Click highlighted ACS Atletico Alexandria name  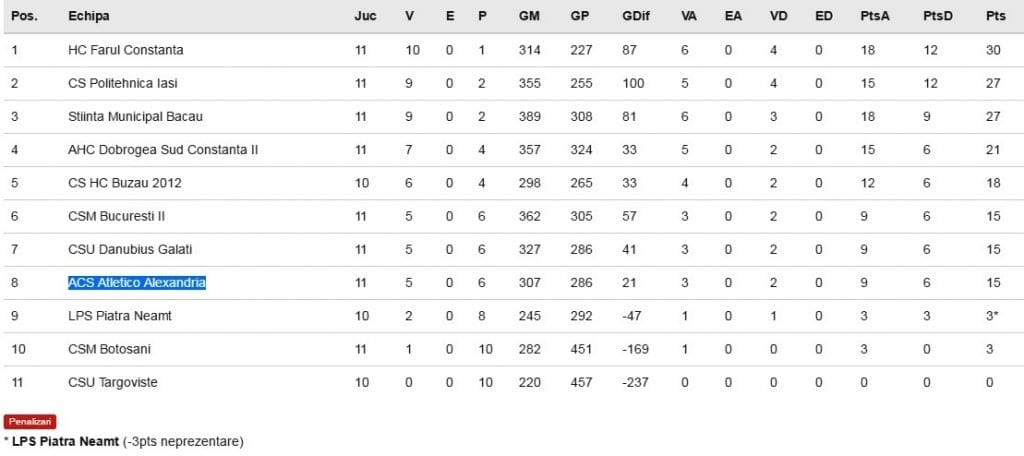pos(137,283)
